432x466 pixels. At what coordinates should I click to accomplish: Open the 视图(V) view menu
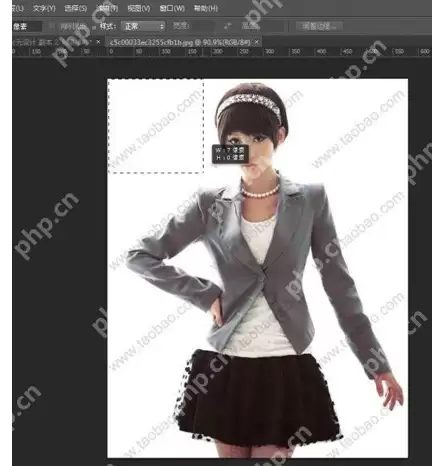(139, 8)
